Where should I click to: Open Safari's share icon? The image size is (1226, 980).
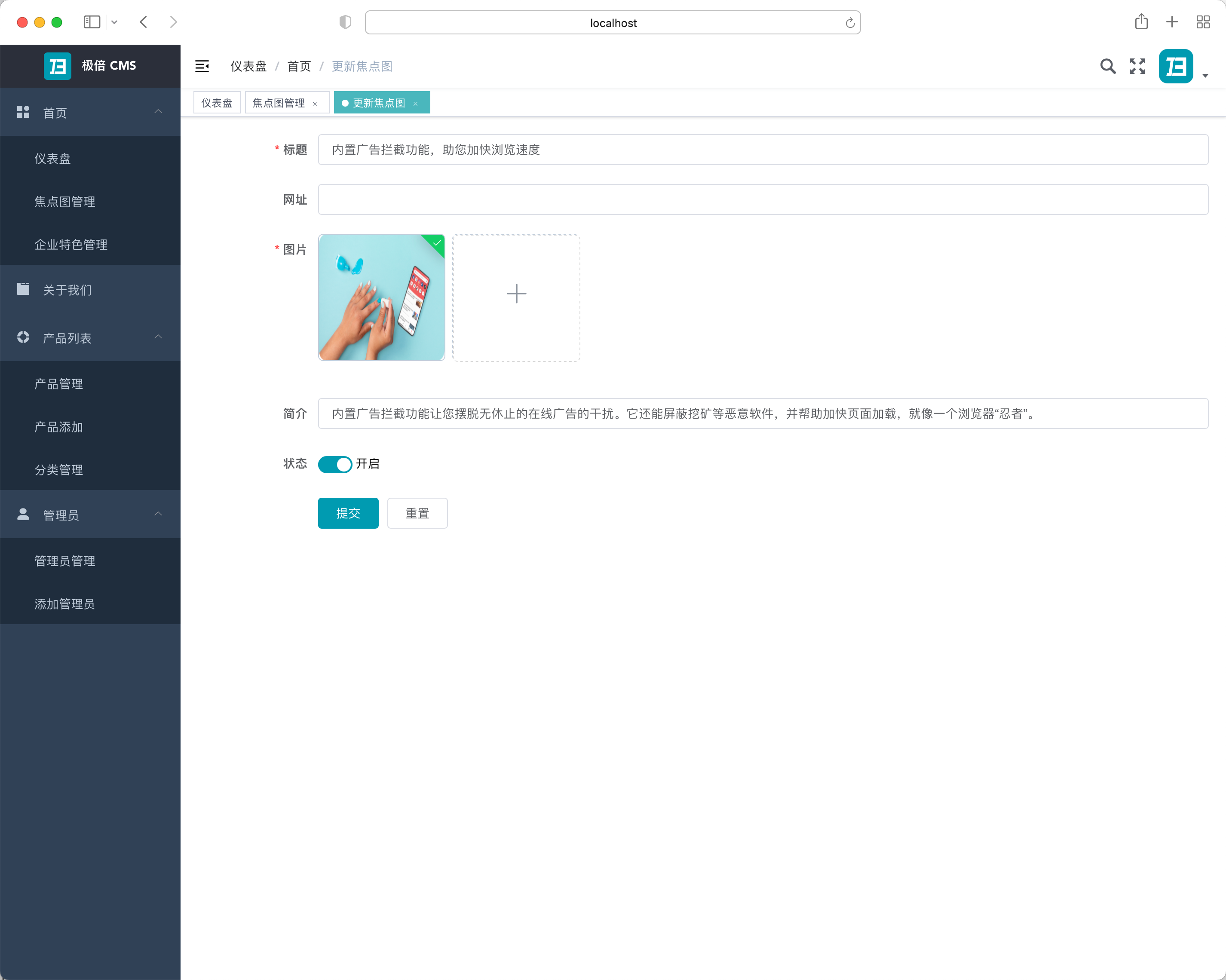[1141, 22]
